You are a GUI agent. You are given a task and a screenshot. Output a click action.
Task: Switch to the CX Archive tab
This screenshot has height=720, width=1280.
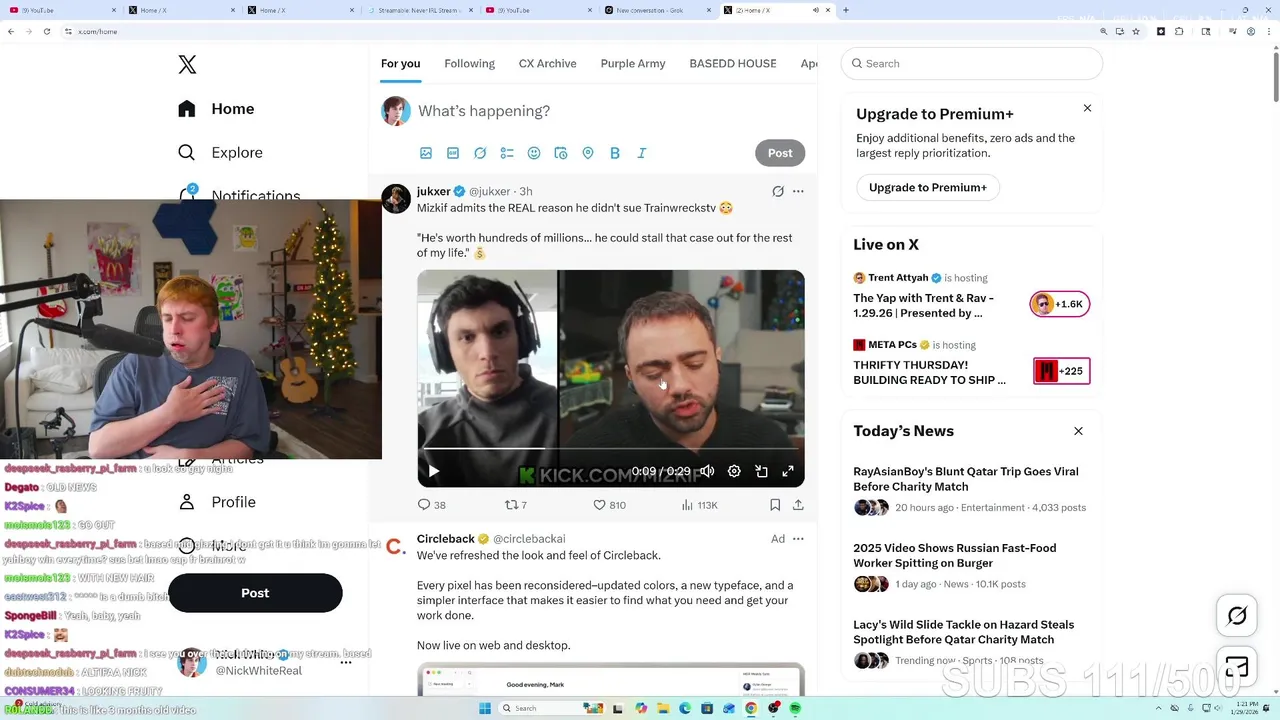[547, 64]
